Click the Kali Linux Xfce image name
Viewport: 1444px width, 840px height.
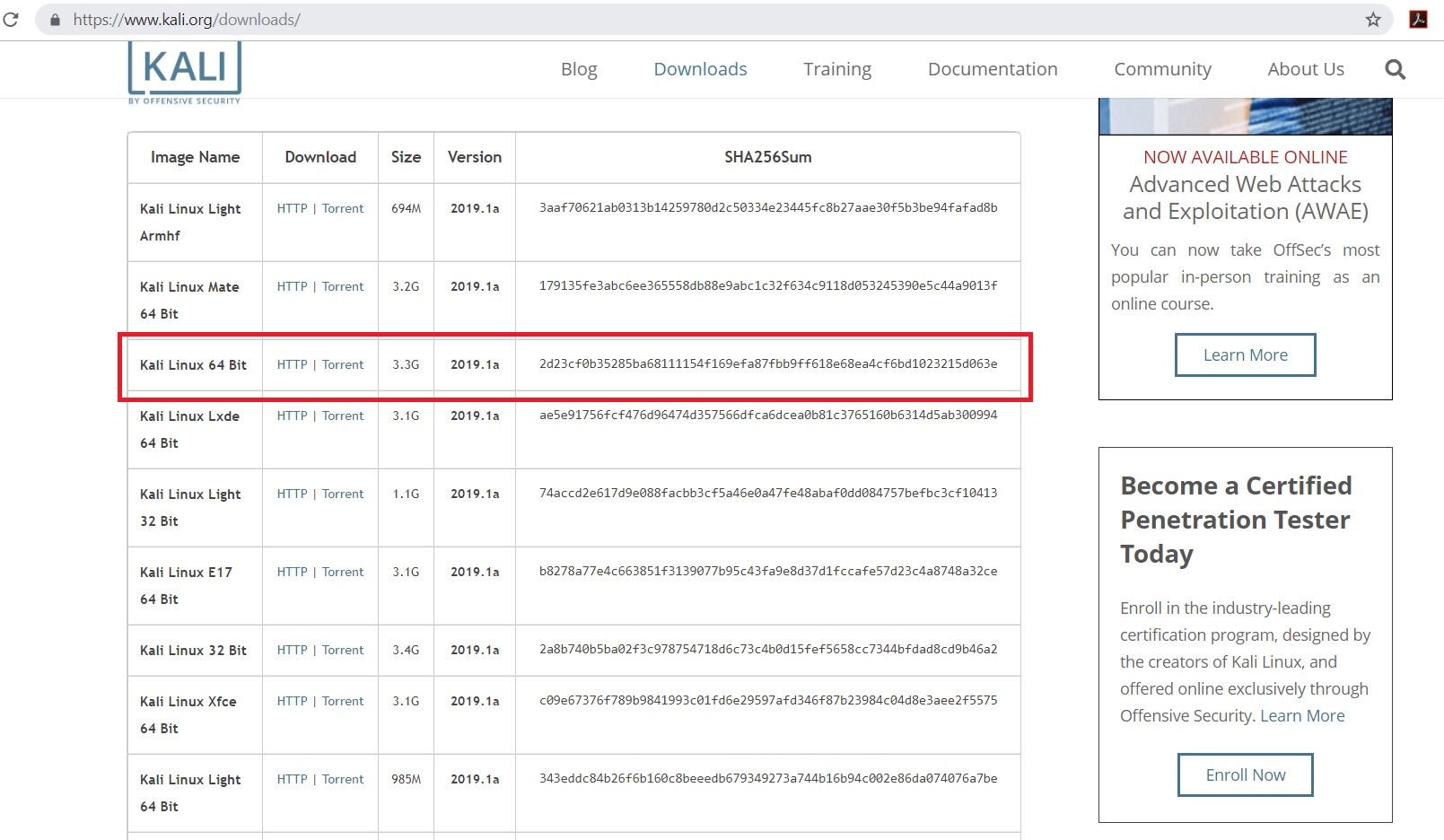(188, 714)
